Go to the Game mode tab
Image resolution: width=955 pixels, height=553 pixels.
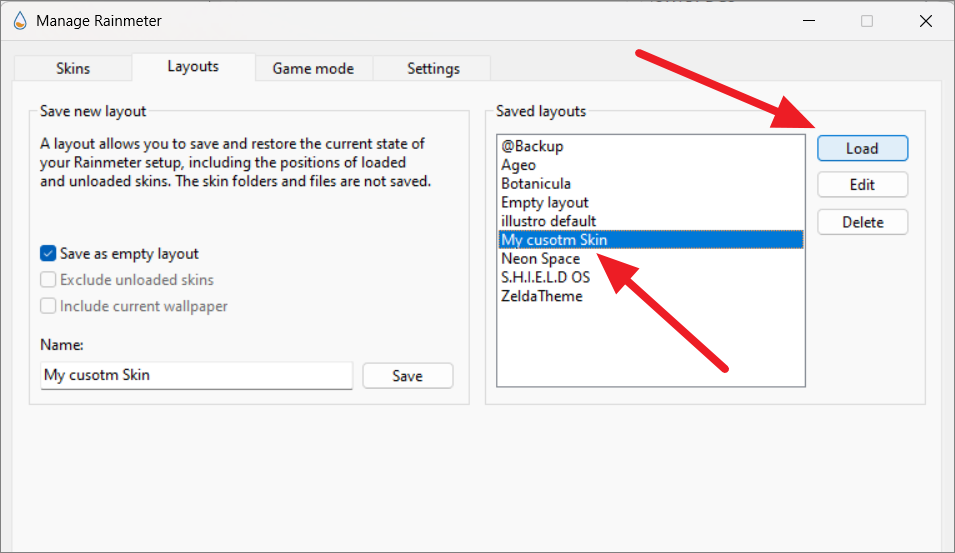click(313, 68)
